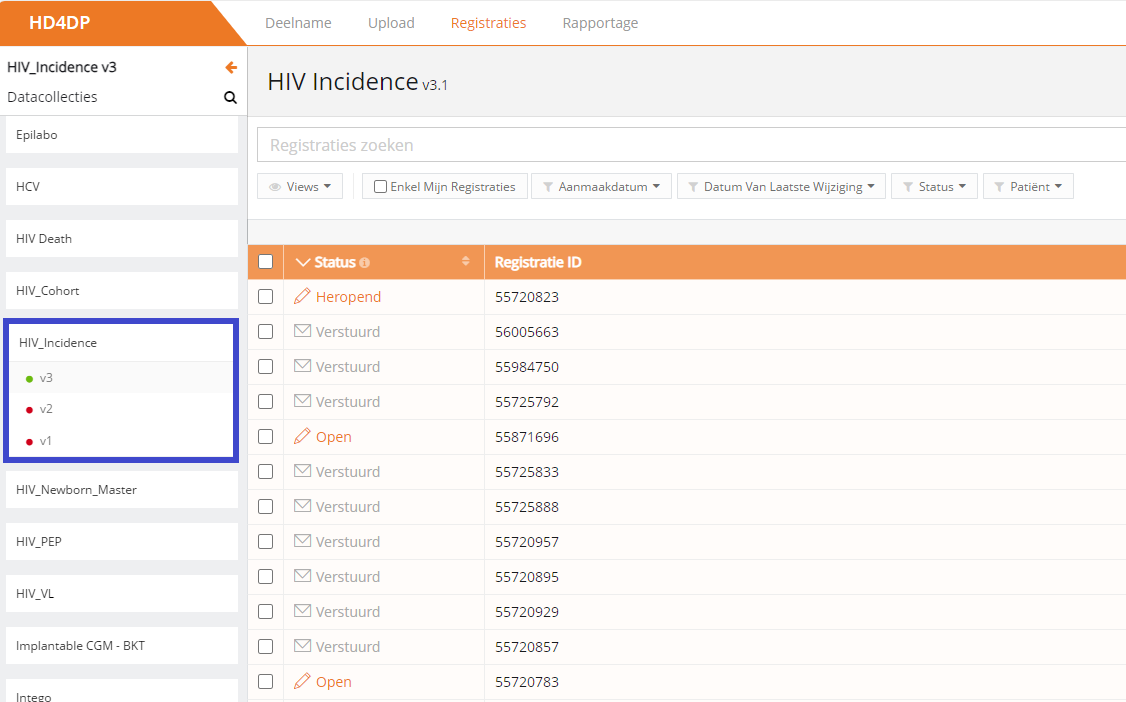Check the row for registration 55984750
Image resolution: width=1126 pixels, height=702 pixels.
pyautogui.click(x=265, y=367)
